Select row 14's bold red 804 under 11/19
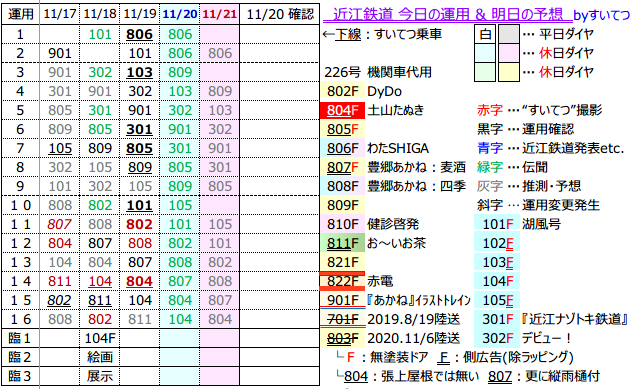Screen dimensions: 634x389 [x=139, y=281]
